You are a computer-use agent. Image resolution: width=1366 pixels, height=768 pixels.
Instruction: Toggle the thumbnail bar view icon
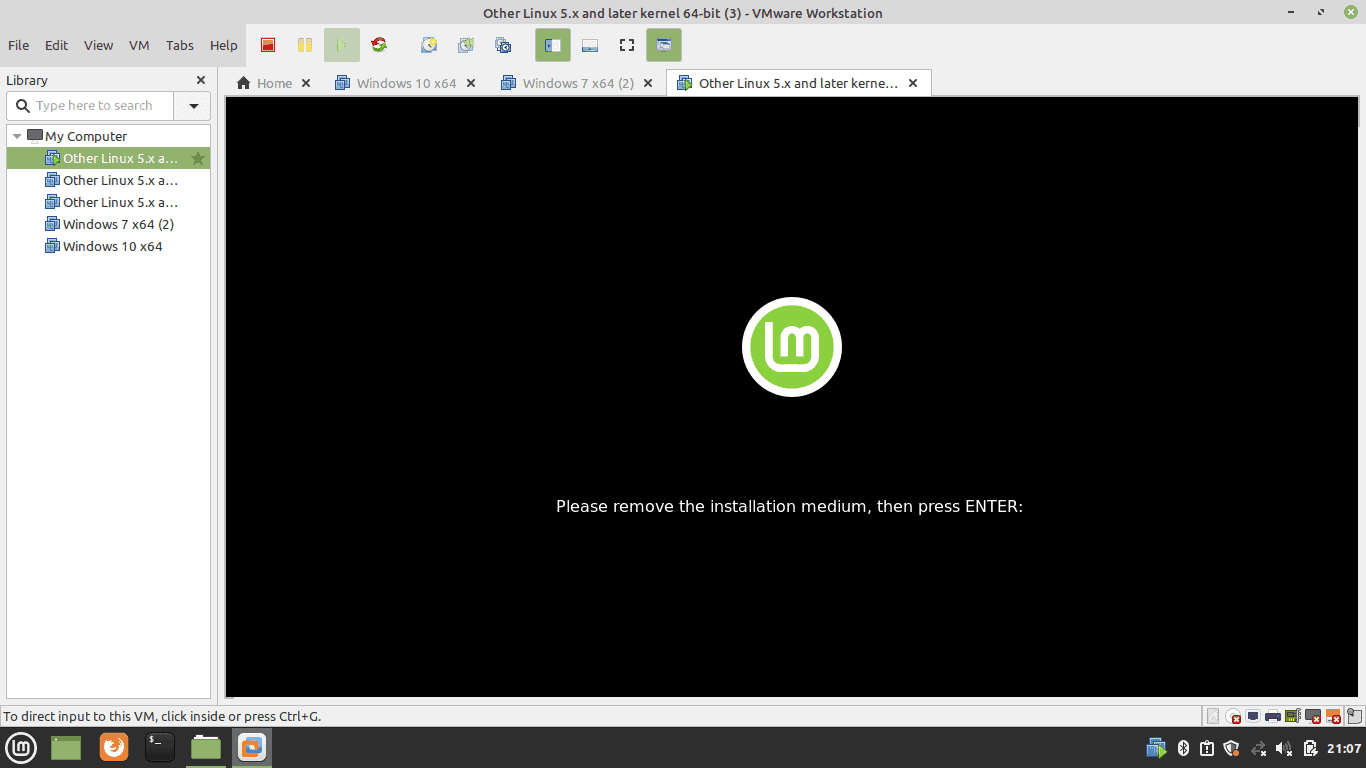click(590, 45)
